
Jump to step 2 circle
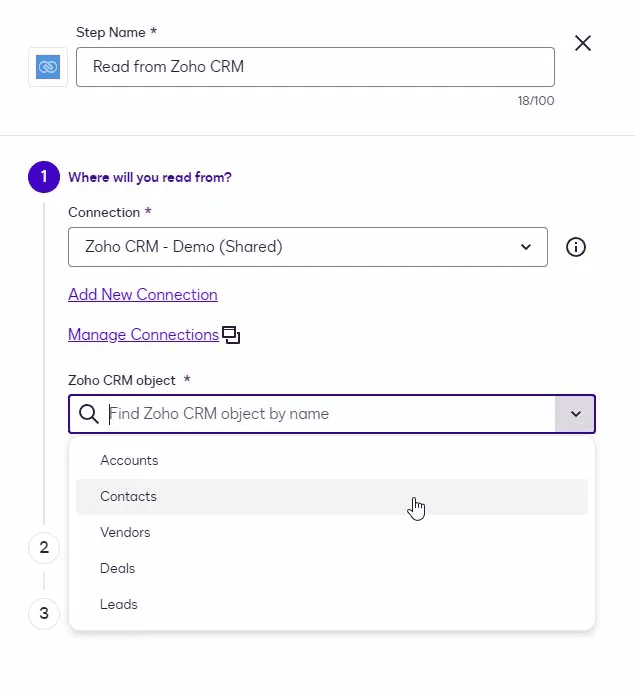pos(43,547)
